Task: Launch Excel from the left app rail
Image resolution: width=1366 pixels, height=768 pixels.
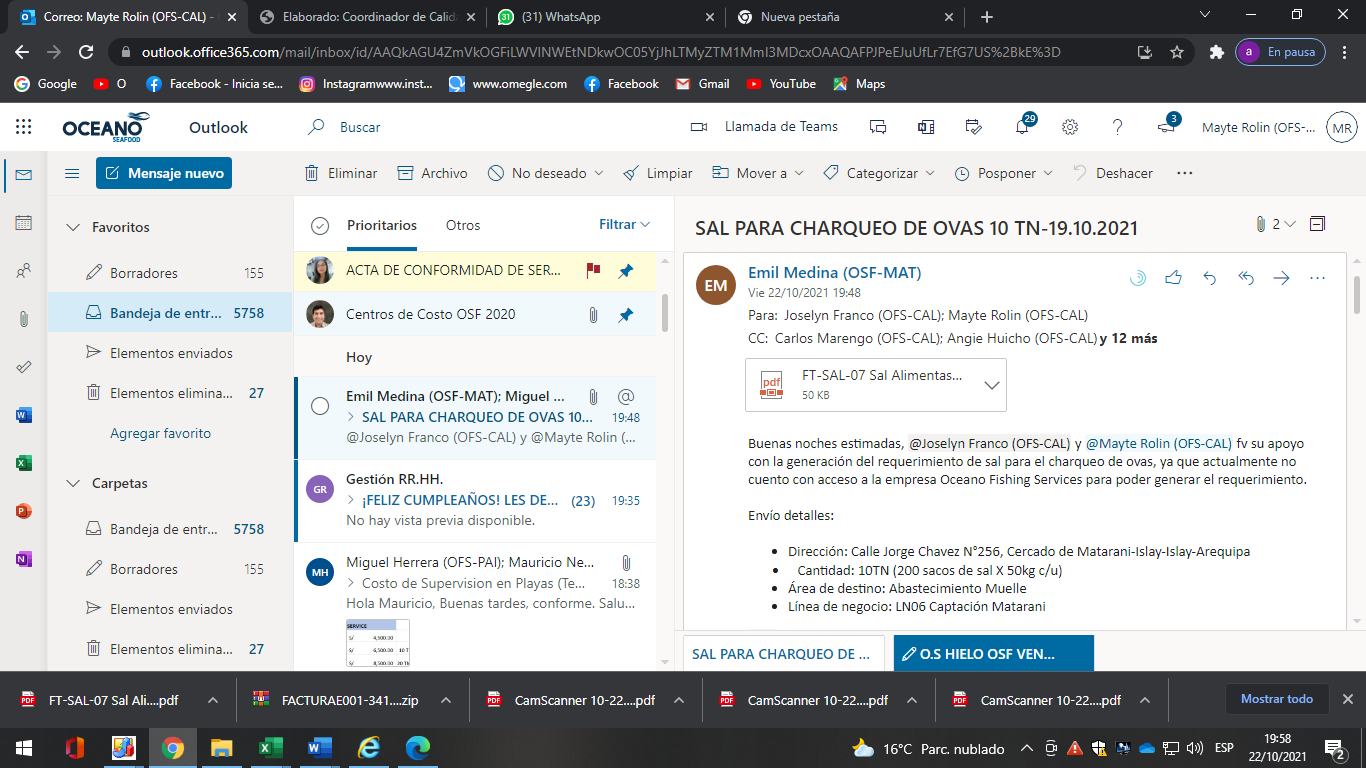Action: click(24, 463)
